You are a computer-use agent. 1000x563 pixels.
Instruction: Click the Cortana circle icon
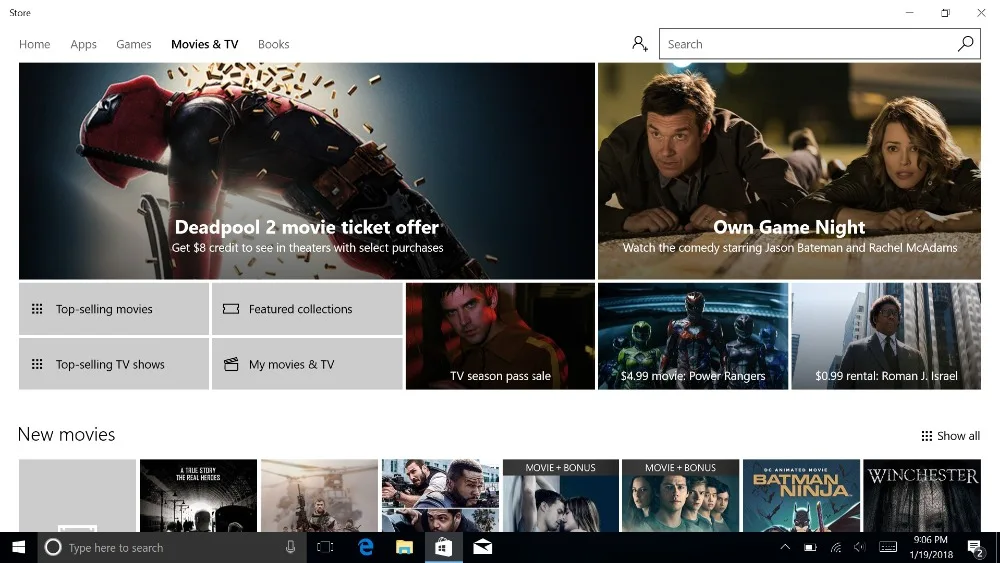(x=53, y=547)
